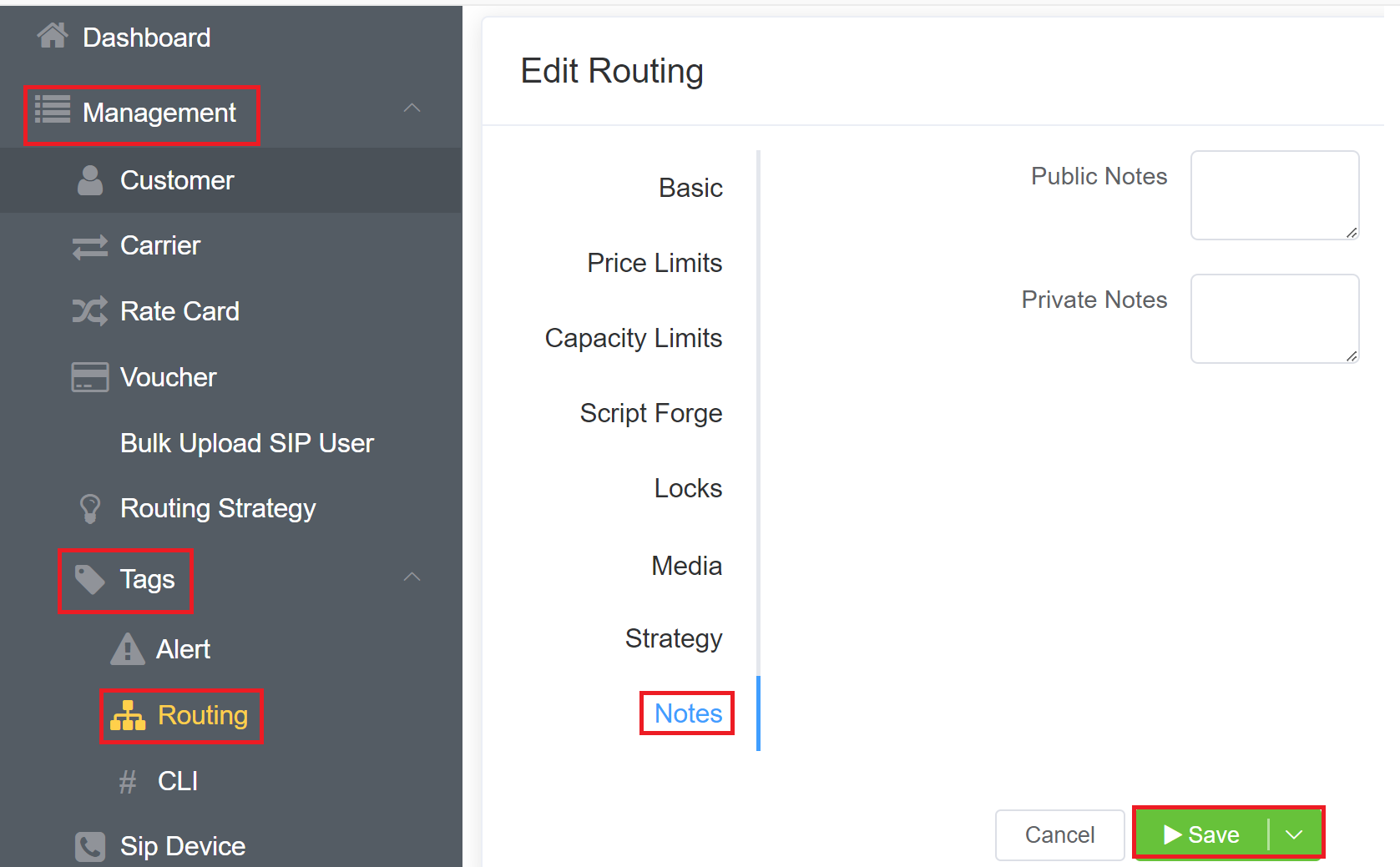Image resolution: width=1400 pixels, height=867 pixels.
Task: Open the Script Forge tab
Action: click(x=651, y=413)
